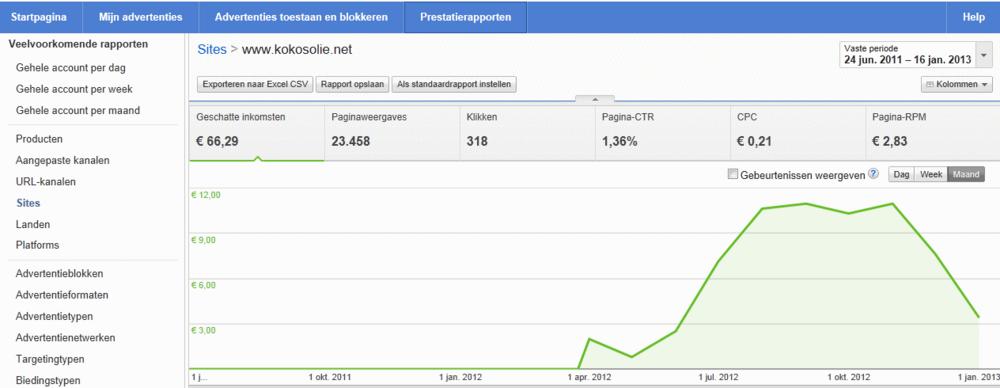Open the Landen report
The height and width of the screenshot is (388, 1000).
[x=33, y=224]
